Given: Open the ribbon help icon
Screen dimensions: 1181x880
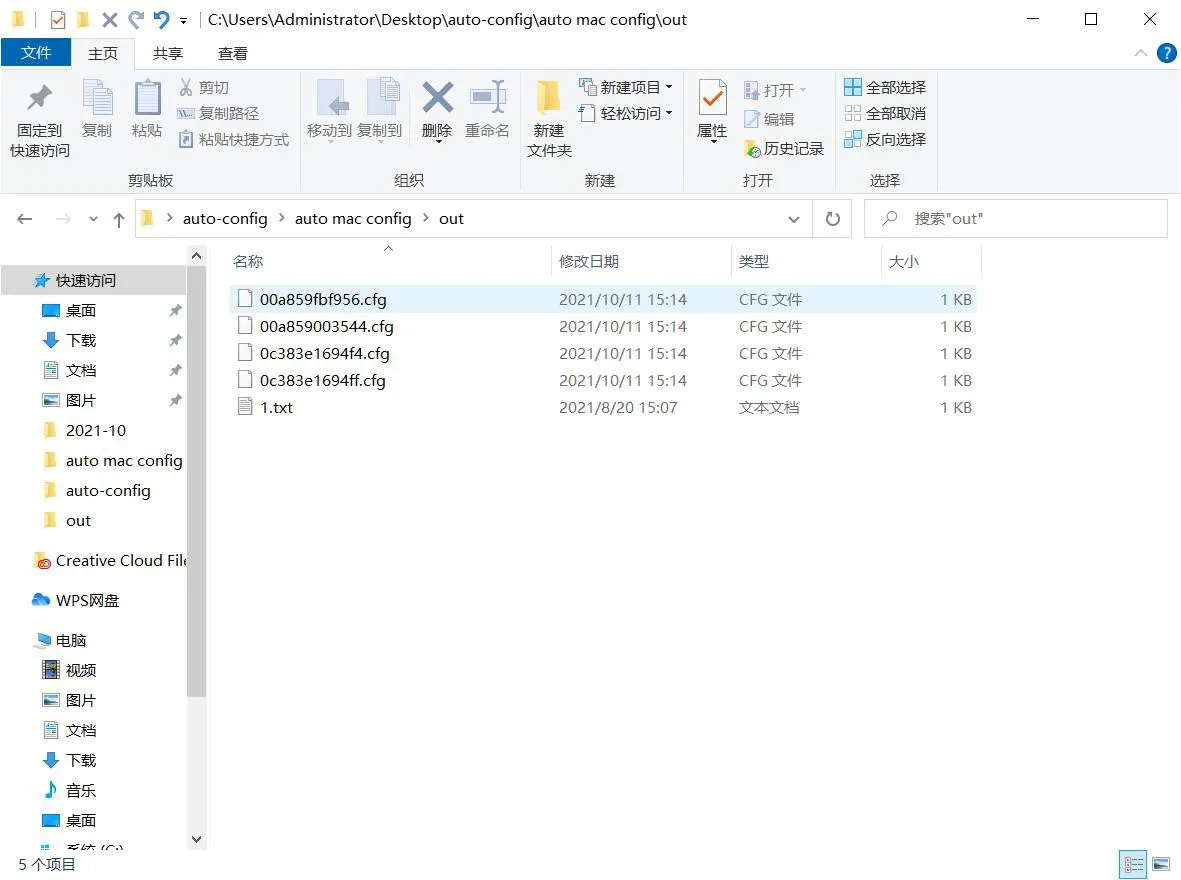Looking at the screenshot, I should 1166,54.
